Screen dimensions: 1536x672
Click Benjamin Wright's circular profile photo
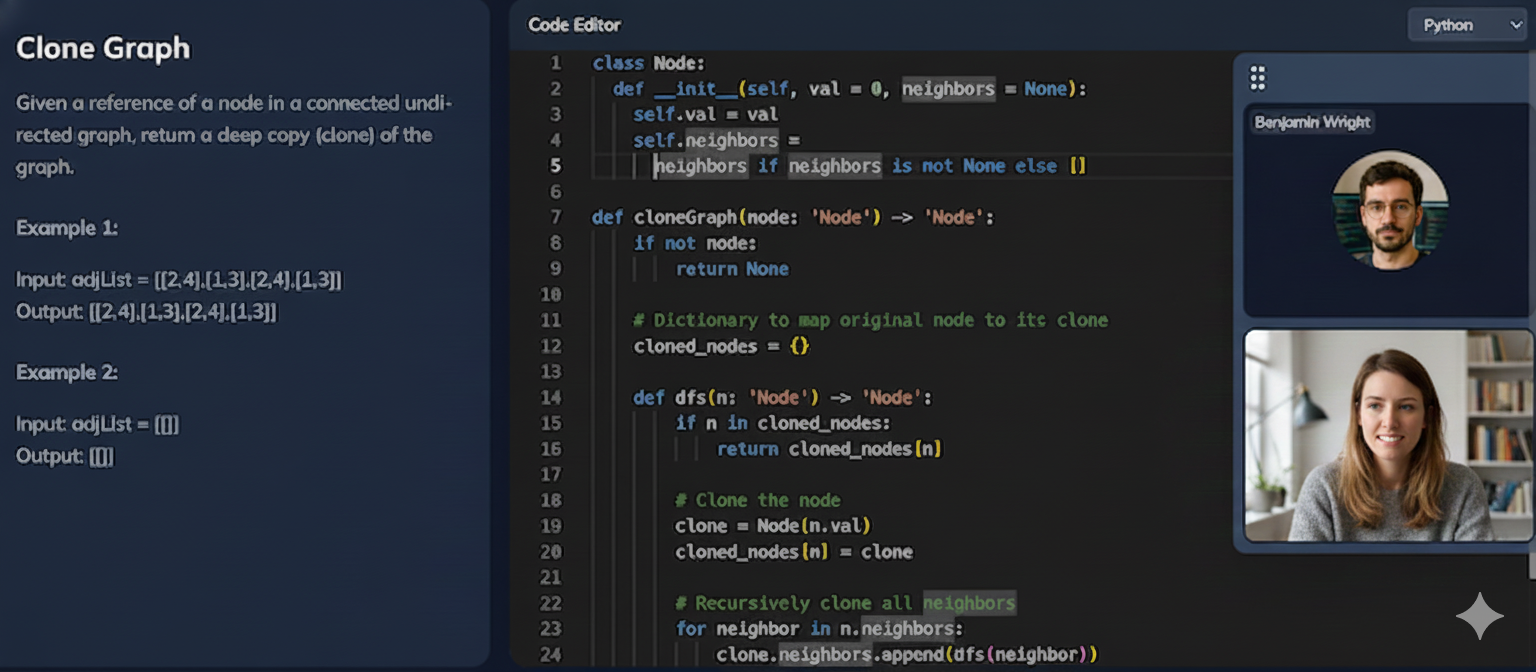pos(1387,210)
